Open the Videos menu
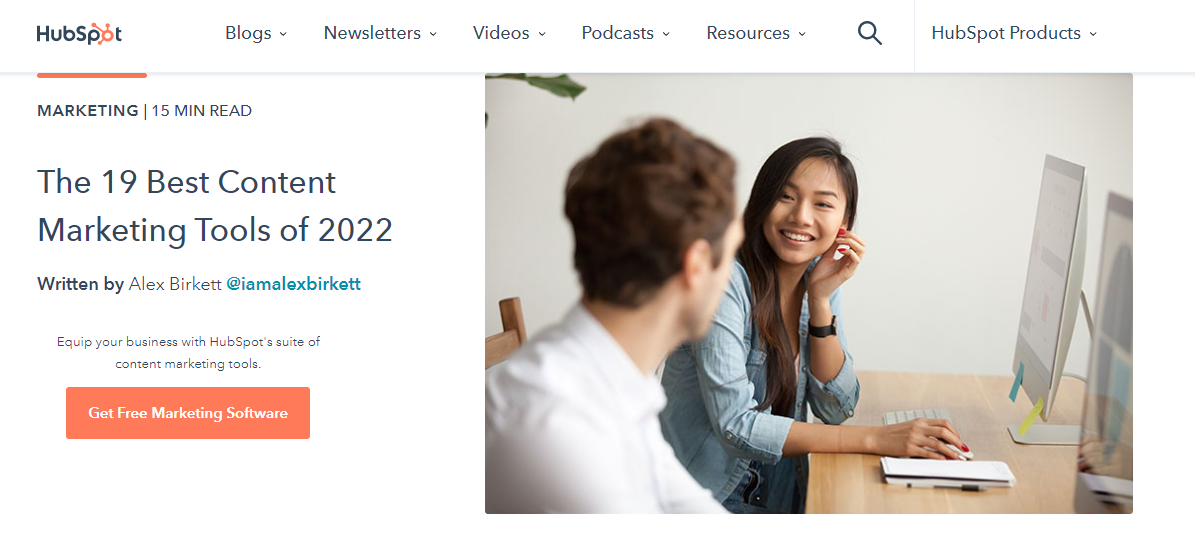Image resolution: width=1195 pixels, height=552 pixels. [509, 33]
